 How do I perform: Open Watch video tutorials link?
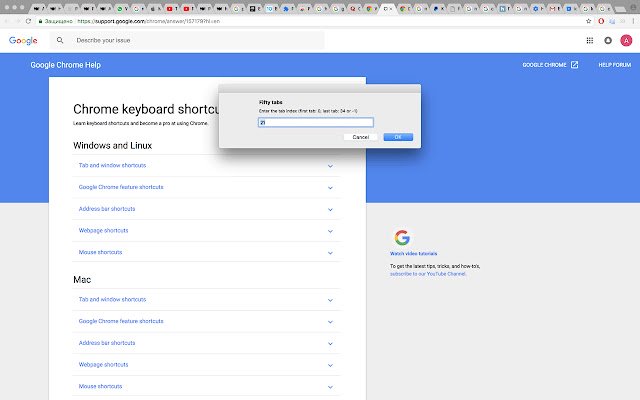pos(413,253)
